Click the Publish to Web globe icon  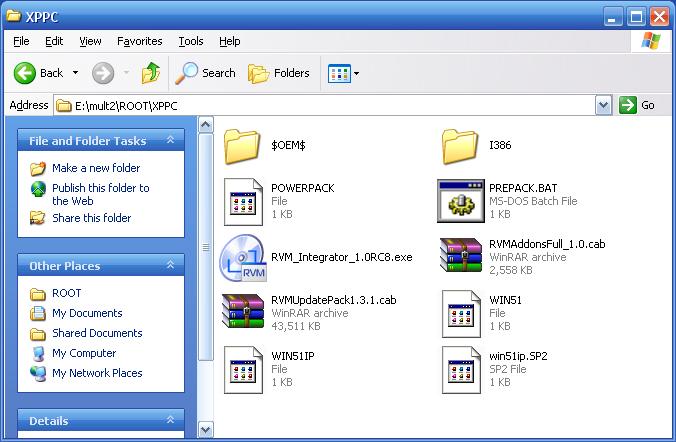[x=38, y=189]
